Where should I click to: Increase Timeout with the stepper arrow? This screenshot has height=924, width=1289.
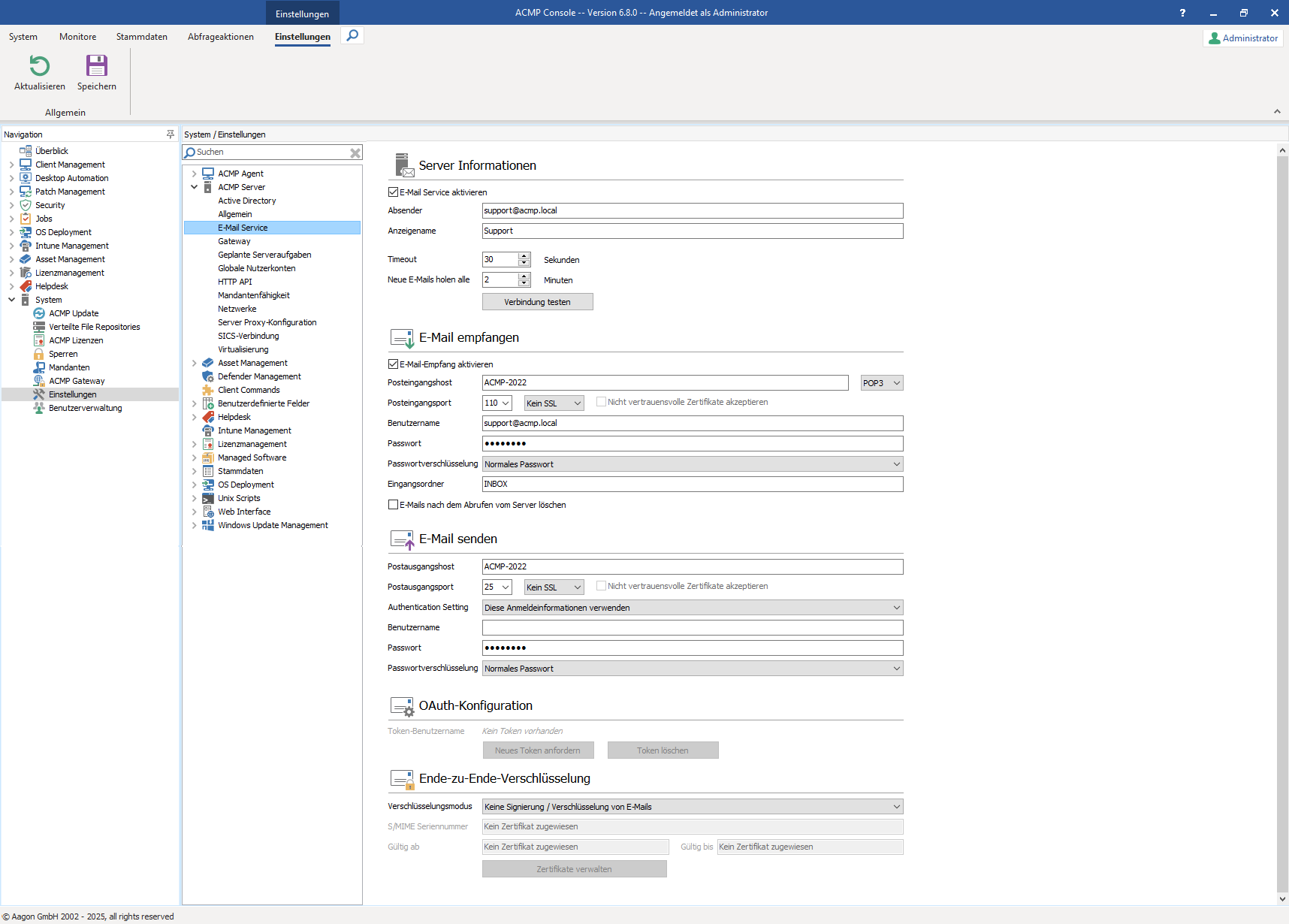point(524,255)
